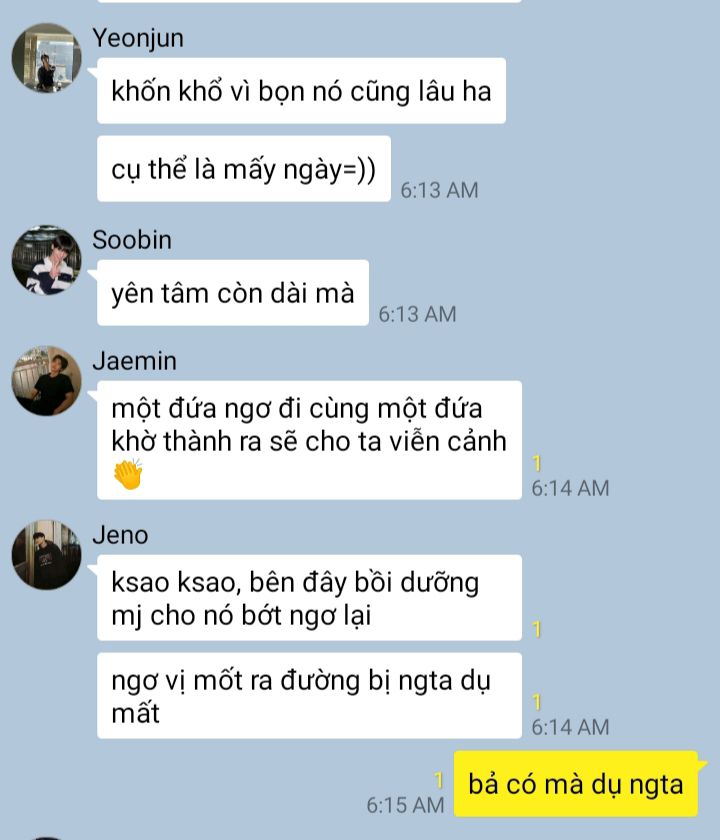Tap the 'ngơ vị mốt ra đường' bubble

pyautogui.click(x=309, y=696)
